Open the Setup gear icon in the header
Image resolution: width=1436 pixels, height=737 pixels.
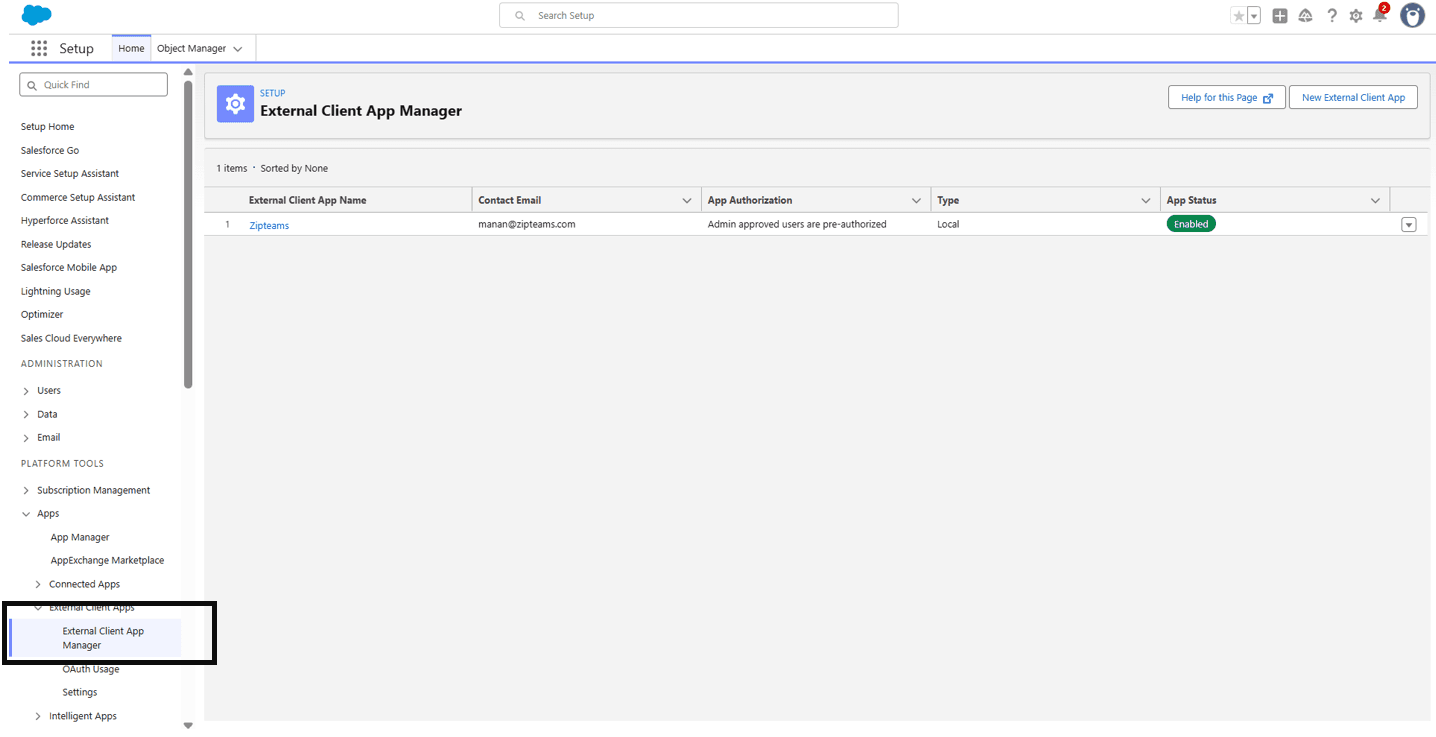pos(1355,15)
